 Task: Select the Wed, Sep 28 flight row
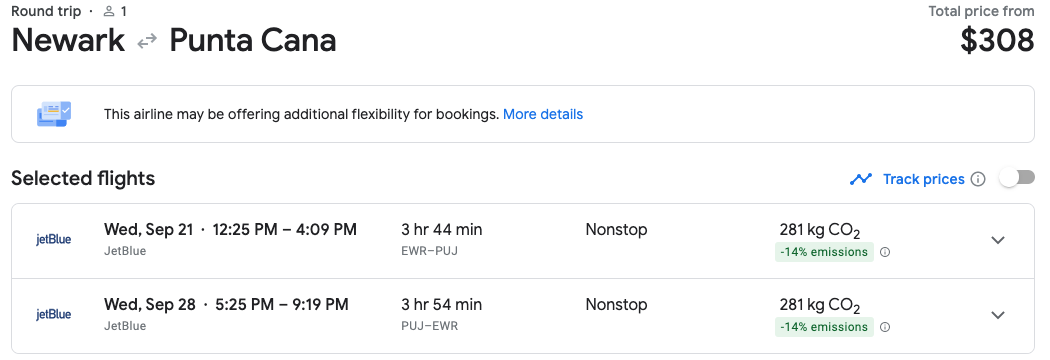[523, 316]
